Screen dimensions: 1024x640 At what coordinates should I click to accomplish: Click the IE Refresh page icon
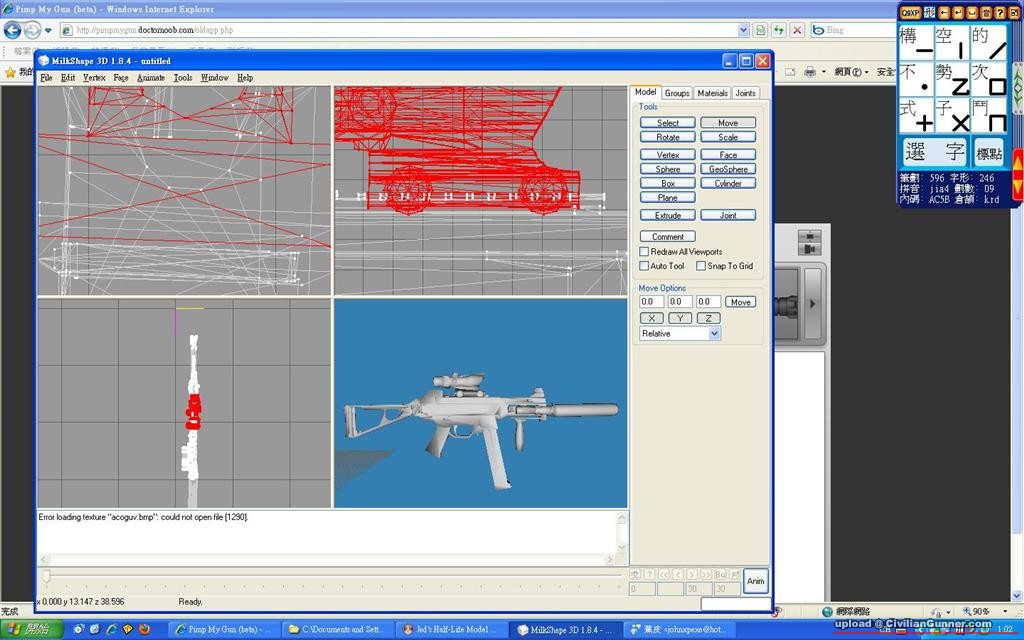[779, 30]
